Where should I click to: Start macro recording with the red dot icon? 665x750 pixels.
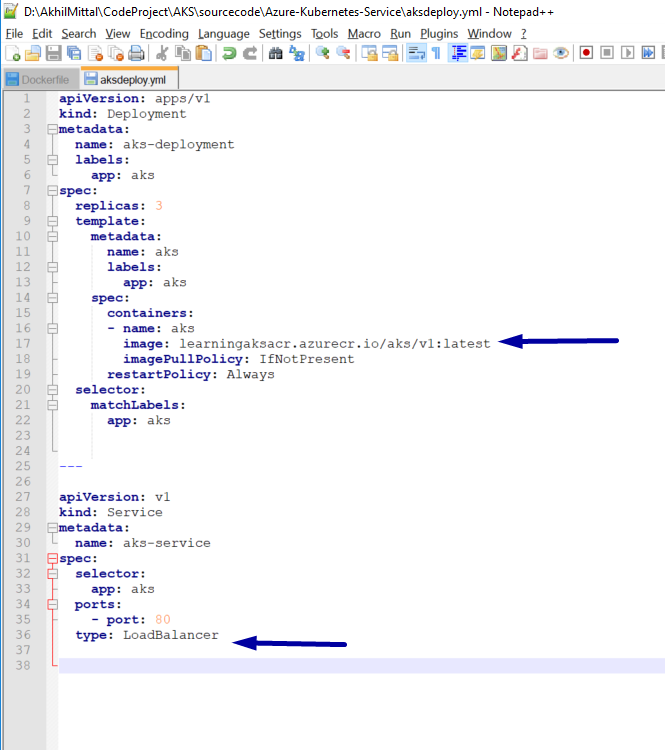pyautogui.click(x=586, y=53)
